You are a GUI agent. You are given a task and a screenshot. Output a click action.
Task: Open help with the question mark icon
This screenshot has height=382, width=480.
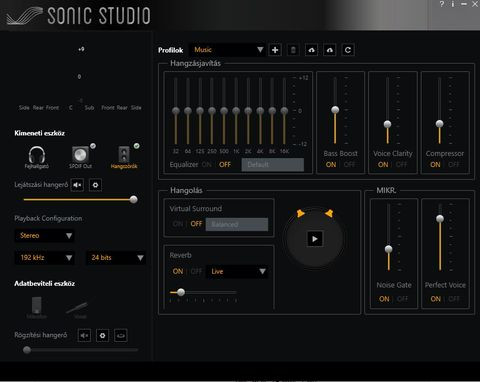[442, 4]
